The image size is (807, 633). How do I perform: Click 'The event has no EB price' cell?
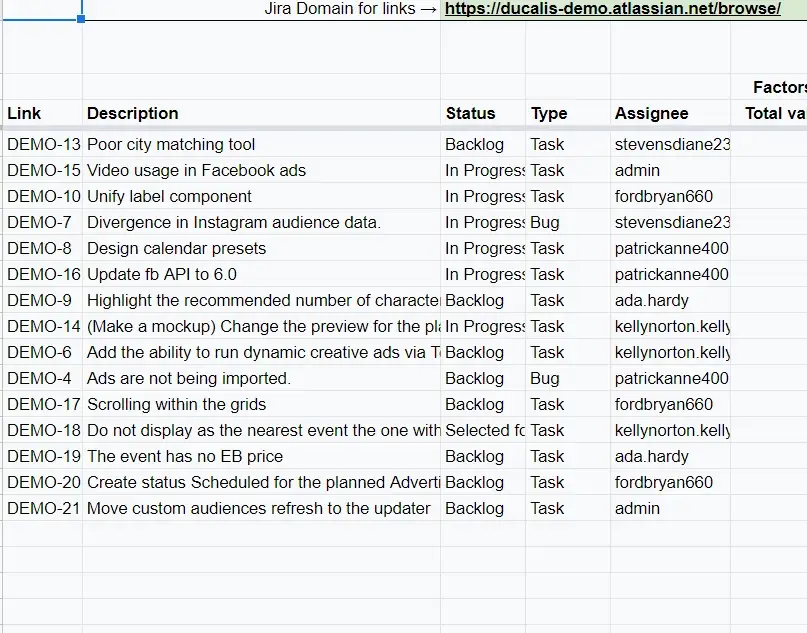pos(261,456)
